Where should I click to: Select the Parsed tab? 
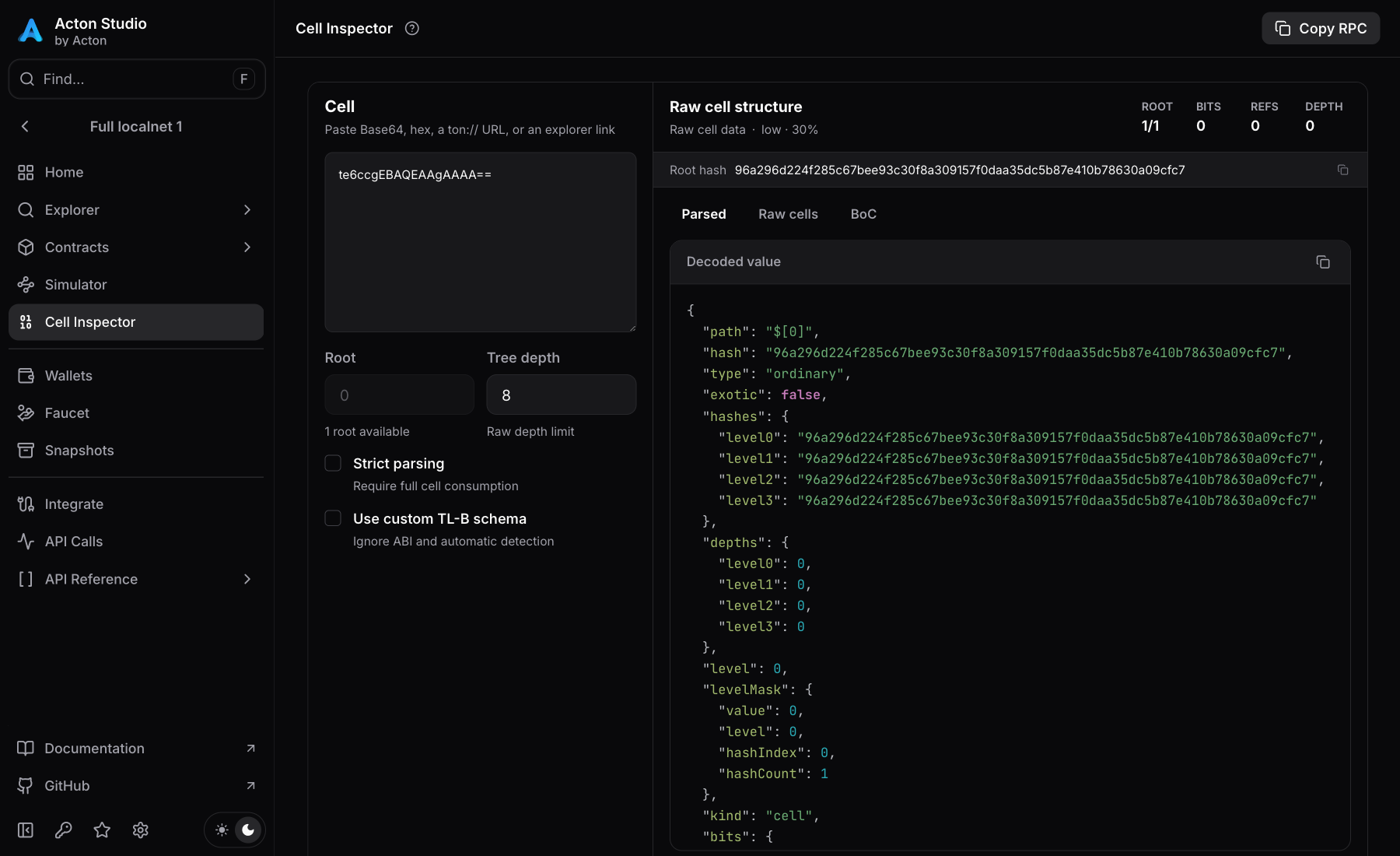[x=704, y=214]
